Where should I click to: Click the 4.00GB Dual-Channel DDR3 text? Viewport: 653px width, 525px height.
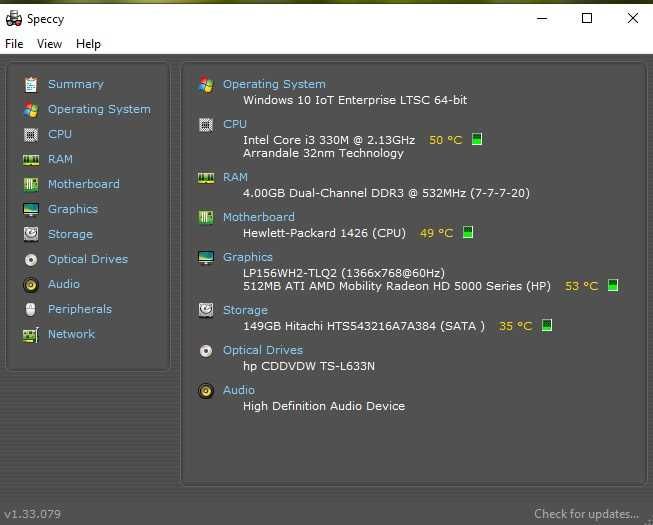pyautogui.click(x=386, y=193)
